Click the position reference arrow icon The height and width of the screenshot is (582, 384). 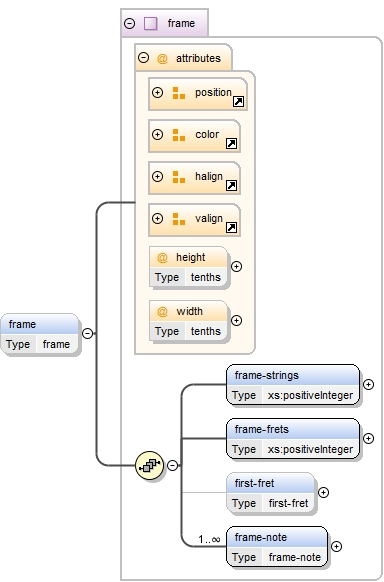click(239, 102)
